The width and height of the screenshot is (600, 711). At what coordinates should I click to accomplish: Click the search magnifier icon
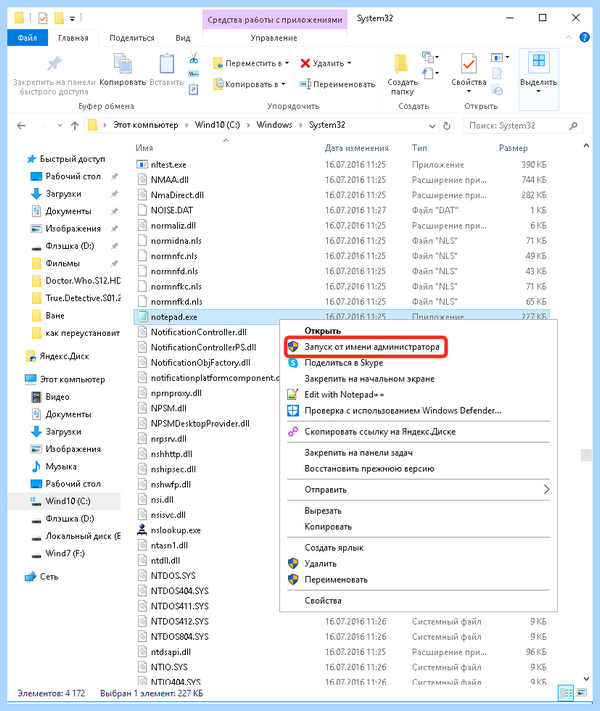573,126
